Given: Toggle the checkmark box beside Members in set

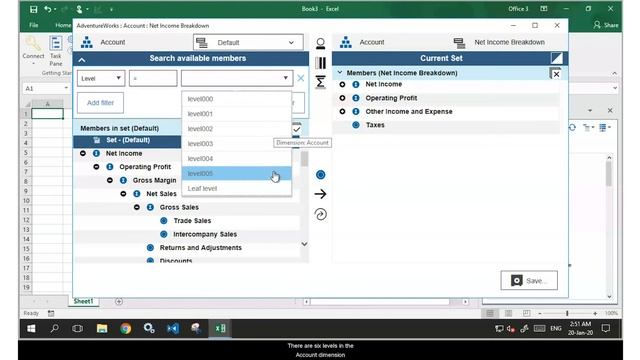Looking at the screenshot, I should 297,129.
